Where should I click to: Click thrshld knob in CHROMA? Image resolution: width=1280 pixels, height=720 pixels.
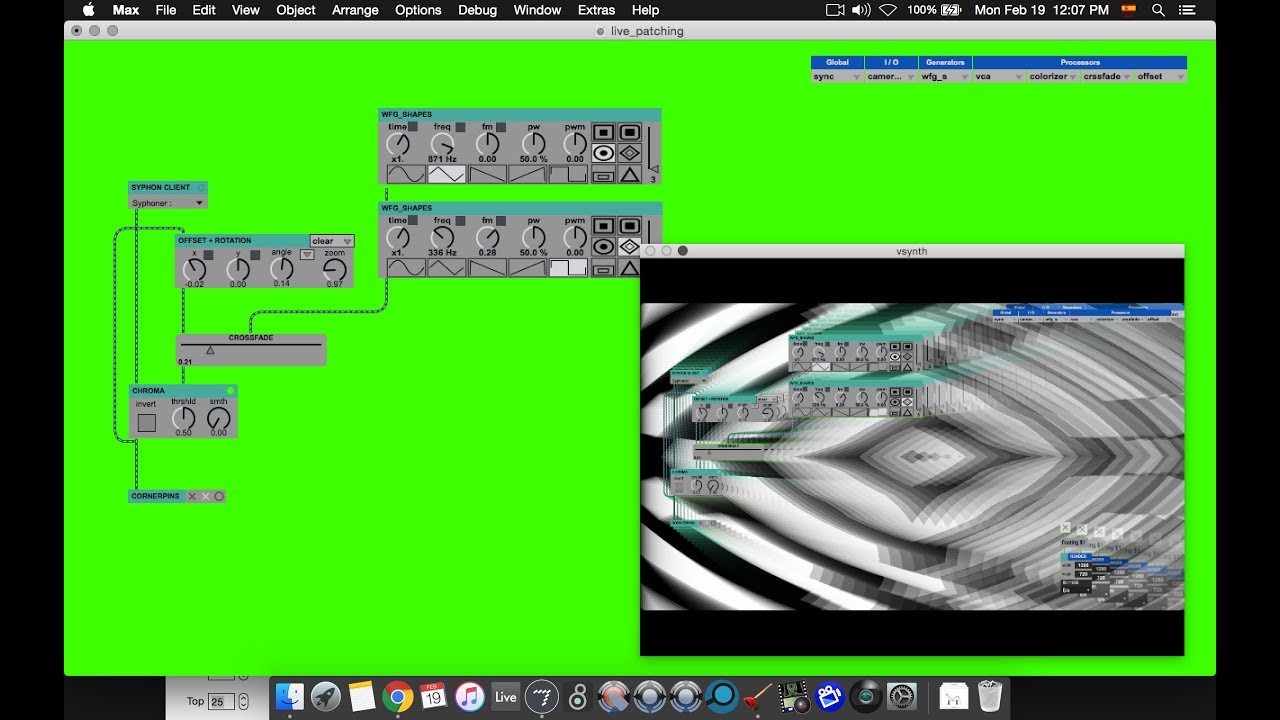tap(184, 419)
